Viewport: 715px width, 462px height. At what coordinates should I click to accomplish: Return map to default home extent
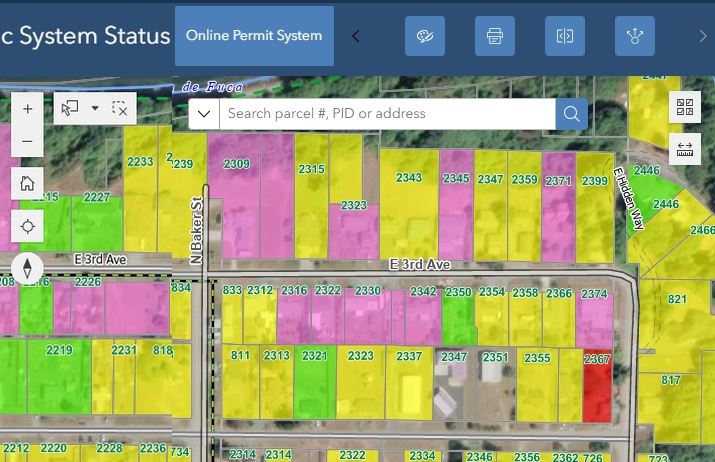(x=27, y=183)
